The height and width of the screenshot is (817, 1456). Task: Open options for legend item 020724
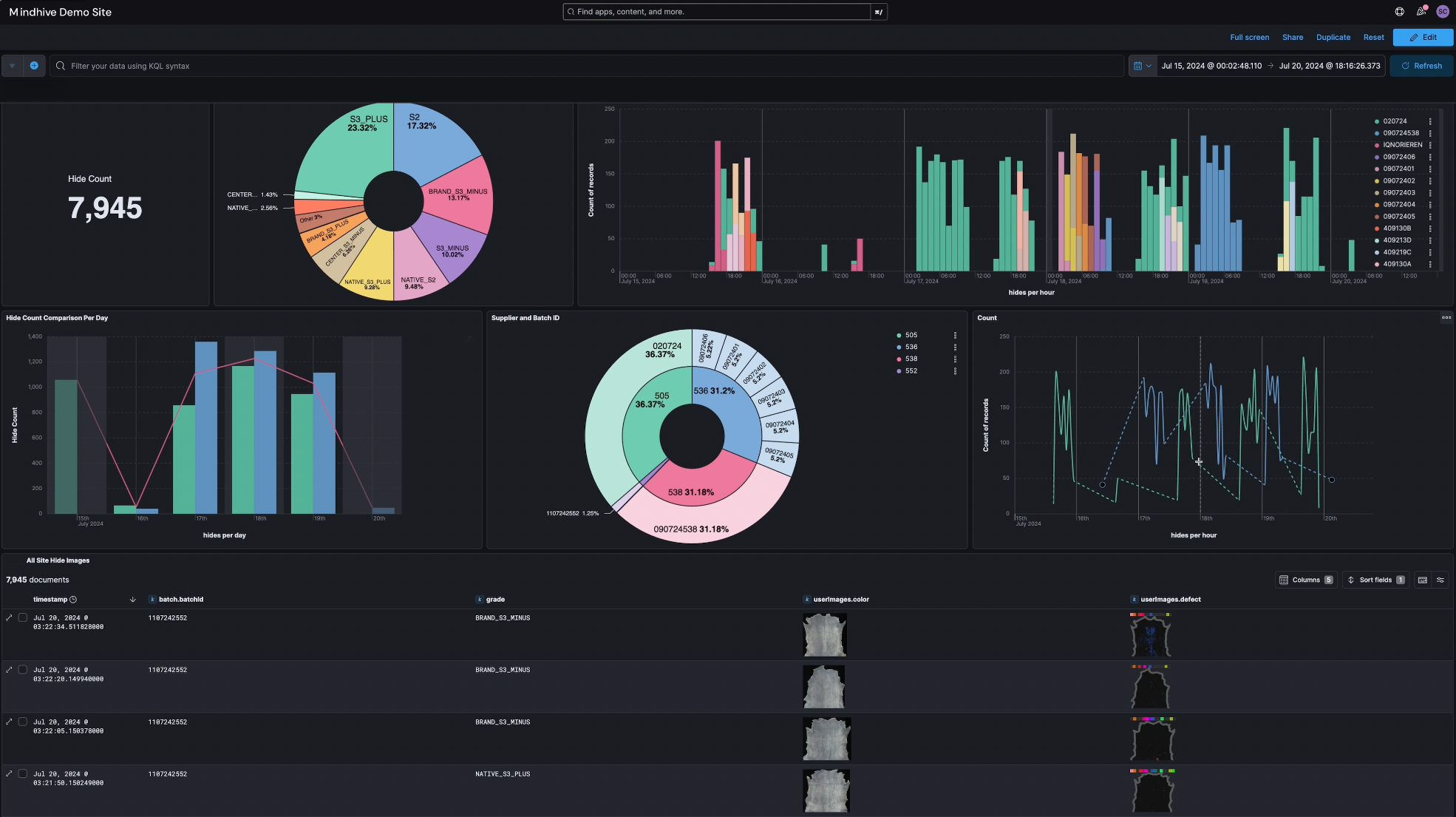(1430, 121)
